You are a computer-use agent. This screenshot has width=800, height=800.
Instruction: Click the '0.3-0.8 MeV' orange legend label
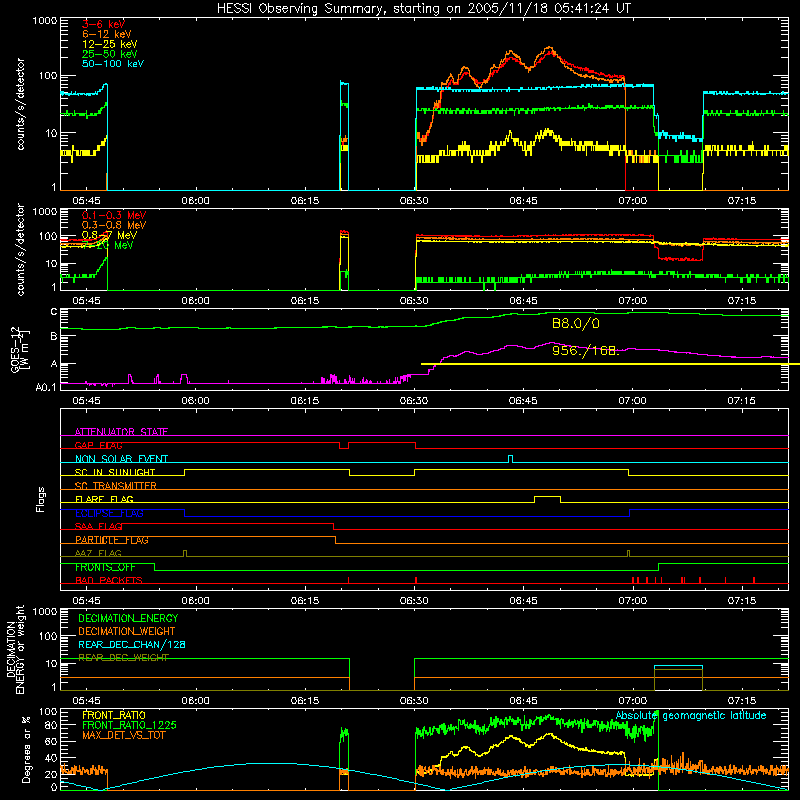(x=114, y=225)
